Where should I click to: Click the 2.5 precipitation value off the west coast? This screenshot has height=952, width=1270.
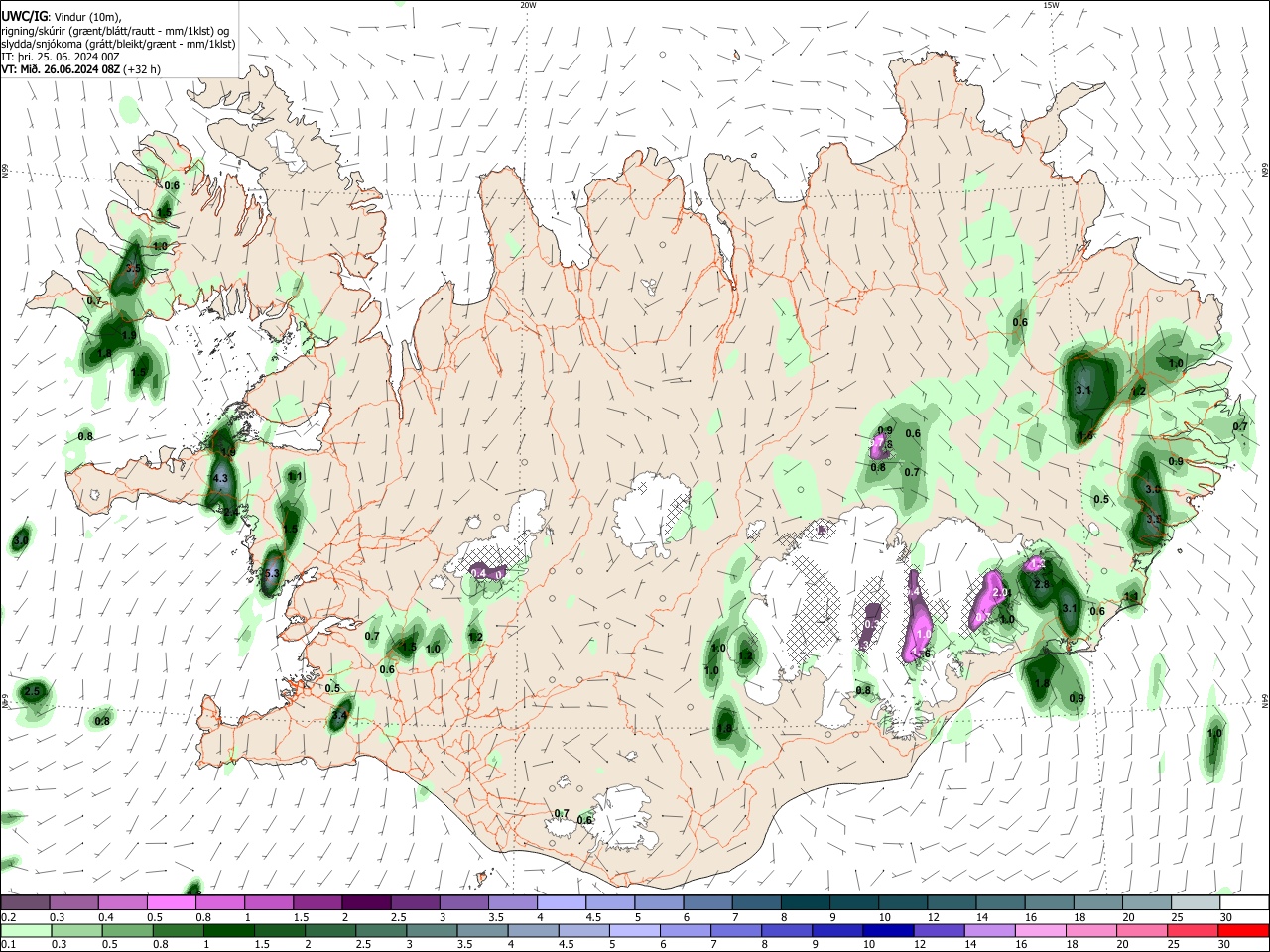[32, 691]
